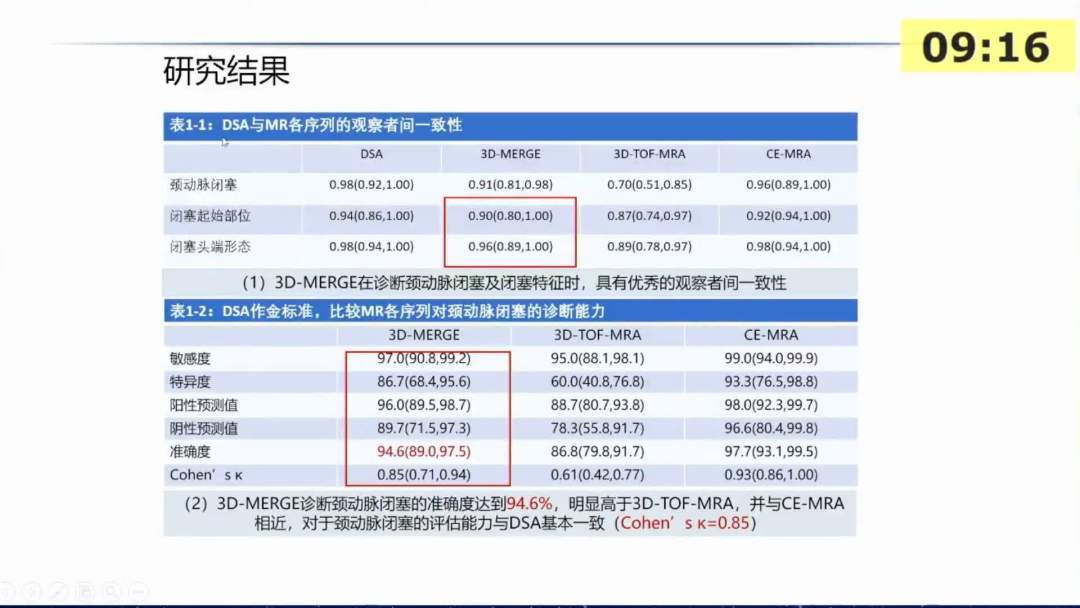This screenshot has width=1080, height=608.
Task: Click the 研究结果 slide title
Action: 226,72
